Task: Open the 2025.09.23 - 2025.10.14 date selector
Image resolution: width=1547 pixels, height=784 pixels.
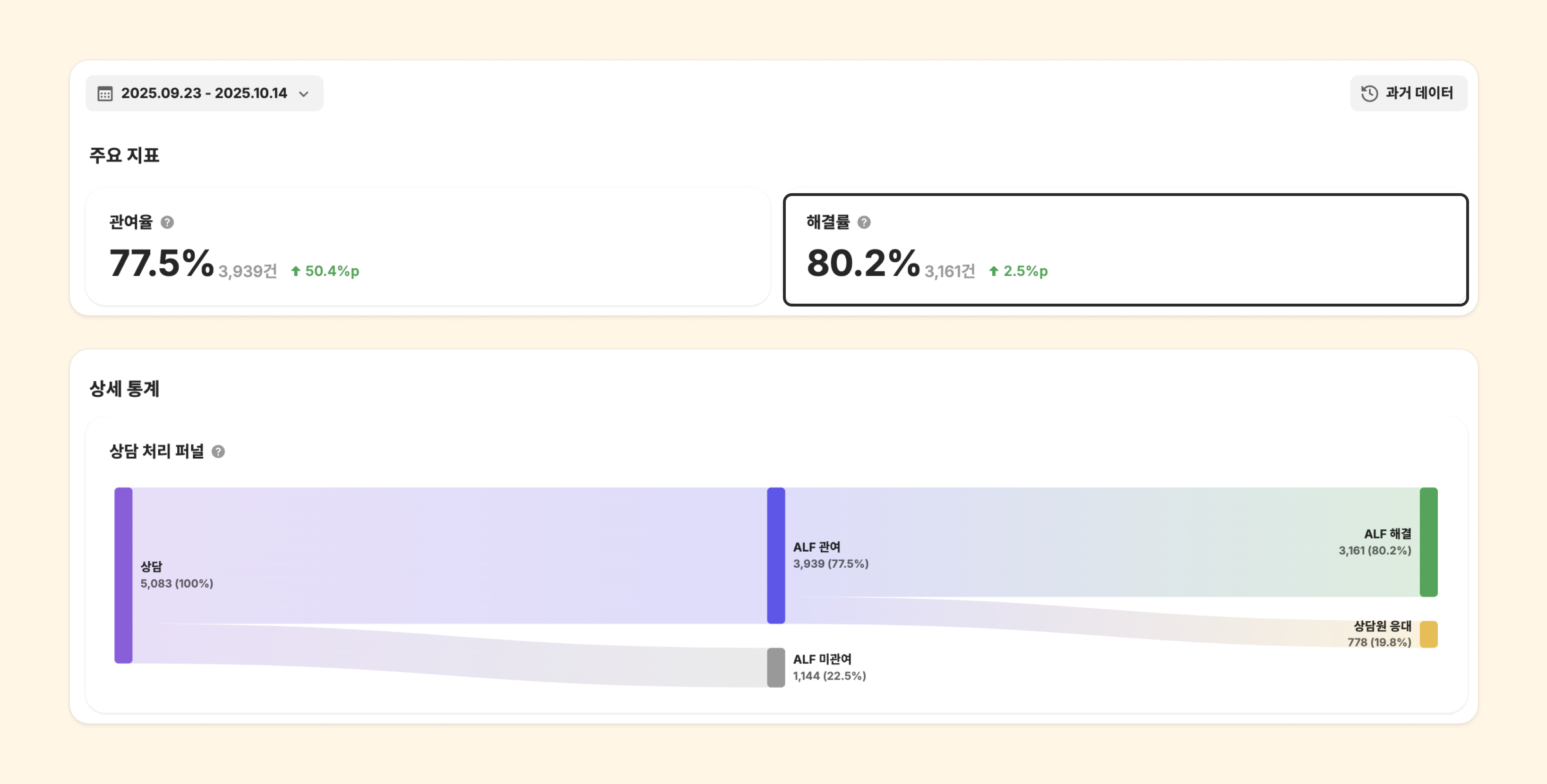Action: click(204, 94)
